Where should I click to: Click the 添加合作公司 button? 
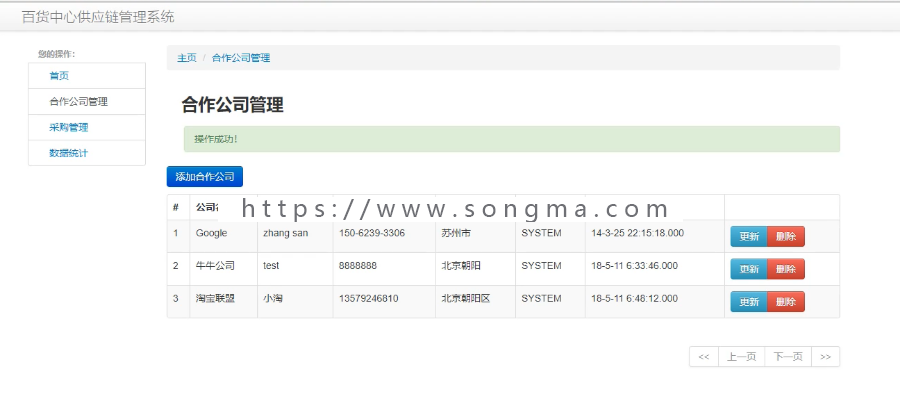[x=205, y=177]
